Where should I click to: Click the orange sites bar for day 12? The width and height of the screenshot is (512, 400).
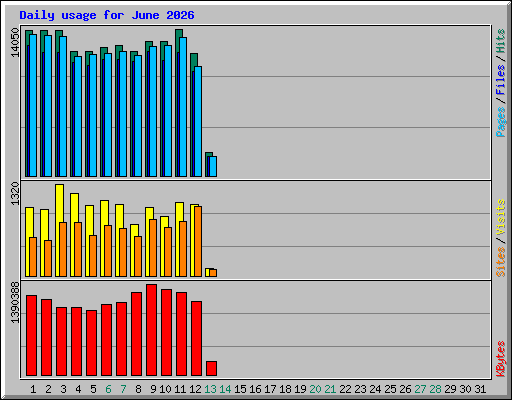coord(198,241)
